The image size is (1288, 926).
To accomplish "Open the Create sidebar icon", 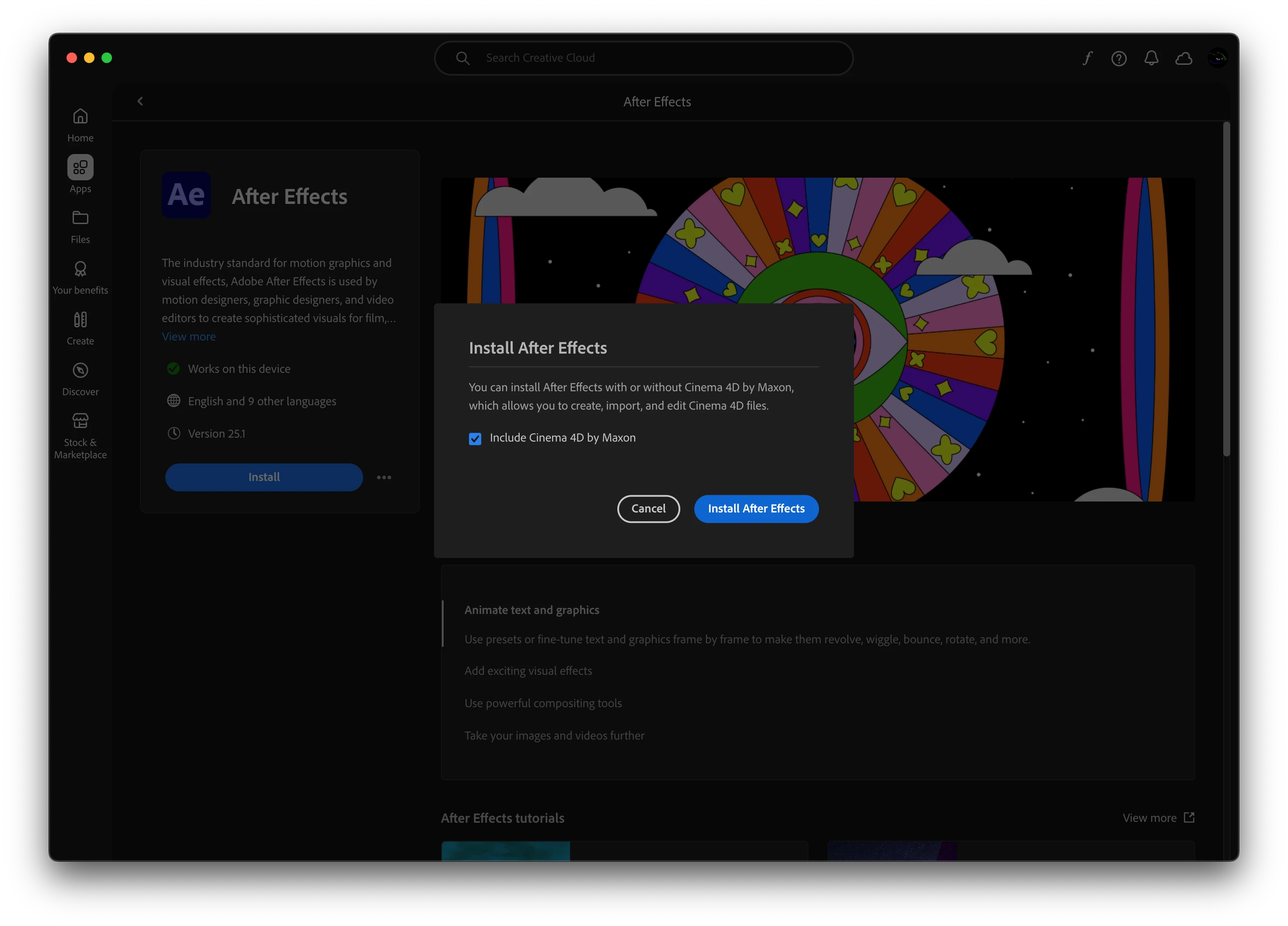I will [80, 320].
